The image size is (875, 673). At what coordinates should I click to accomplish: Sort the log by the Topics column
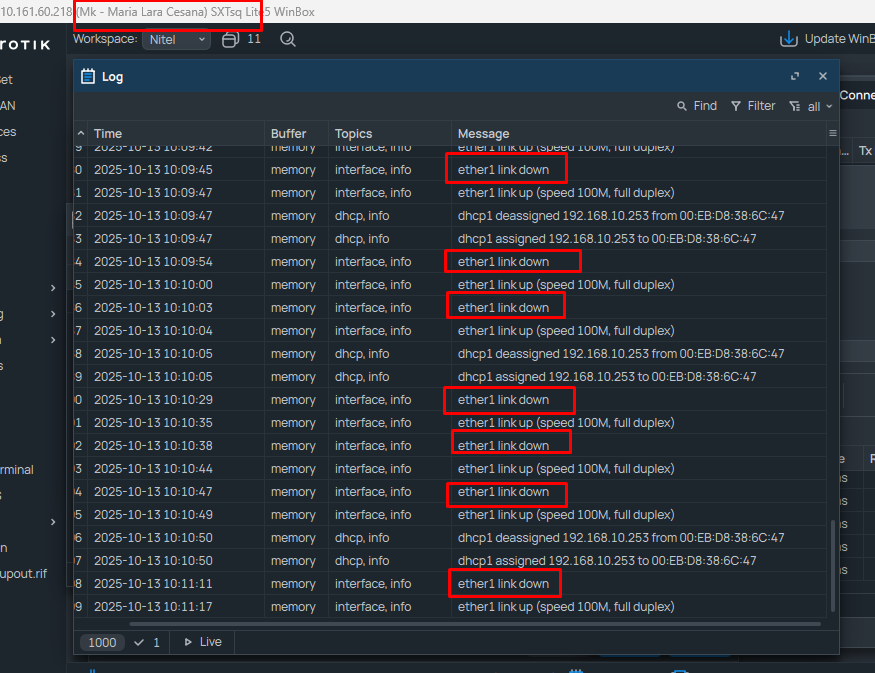[x=353, y=133]
